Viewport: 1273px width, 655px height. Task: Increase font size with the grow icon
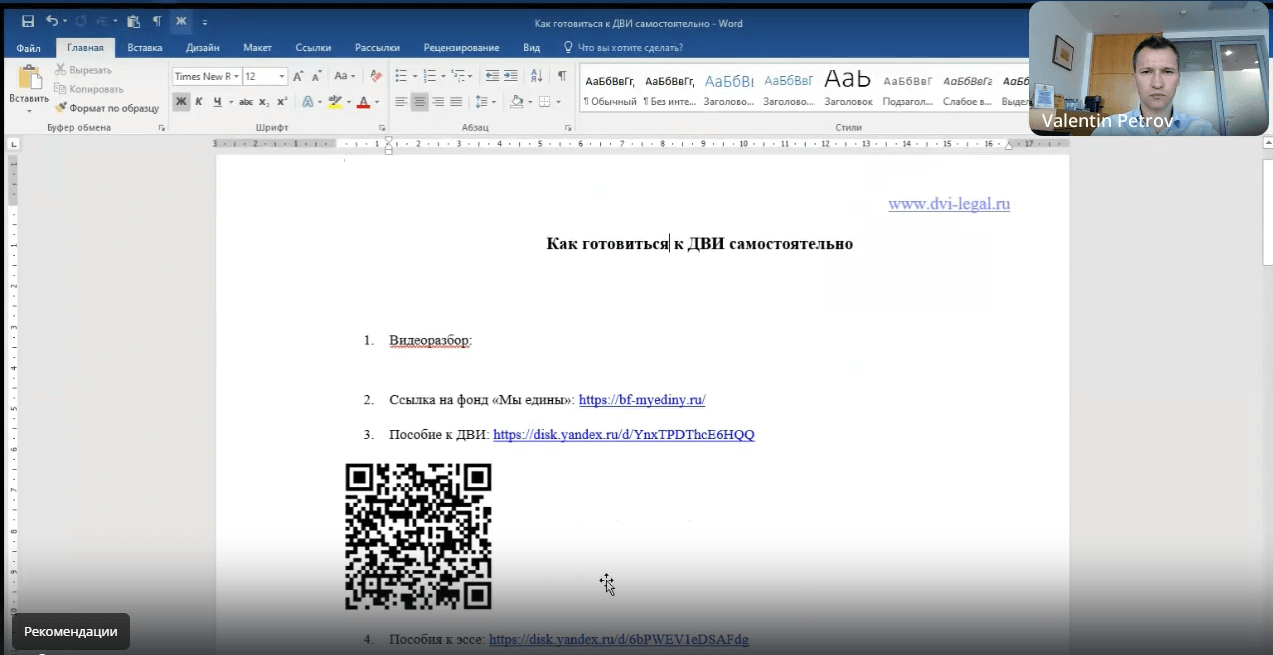pos(298,76)
